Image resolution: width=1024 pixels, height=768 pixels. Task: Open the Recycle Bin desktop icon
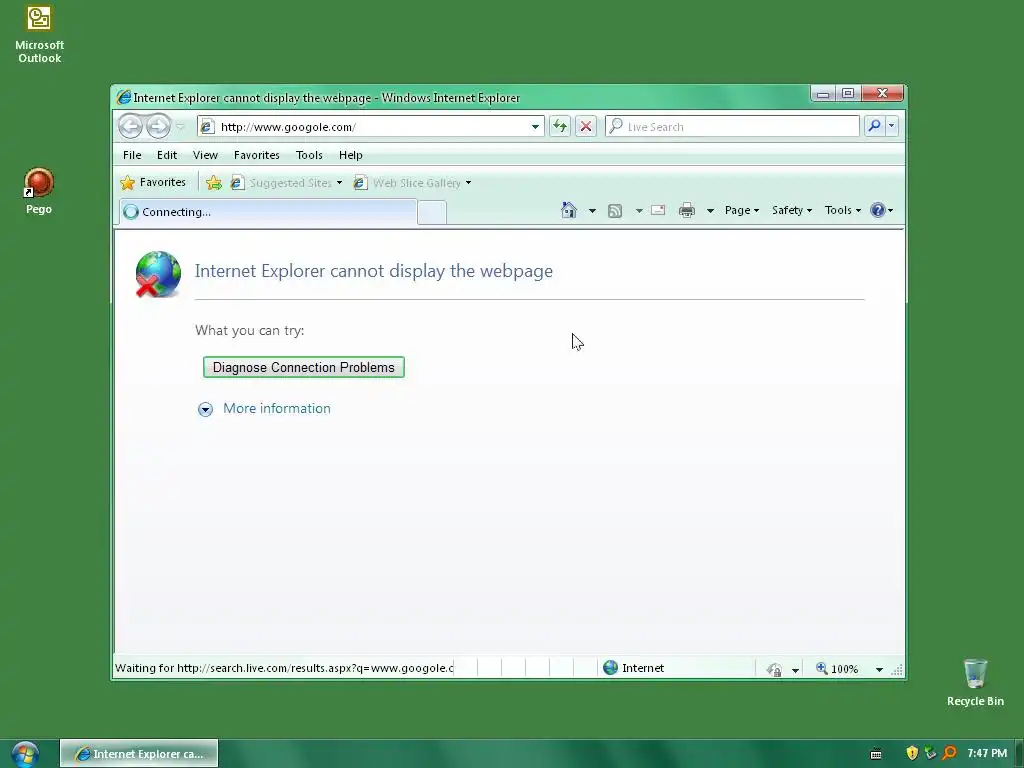(975, 682)
